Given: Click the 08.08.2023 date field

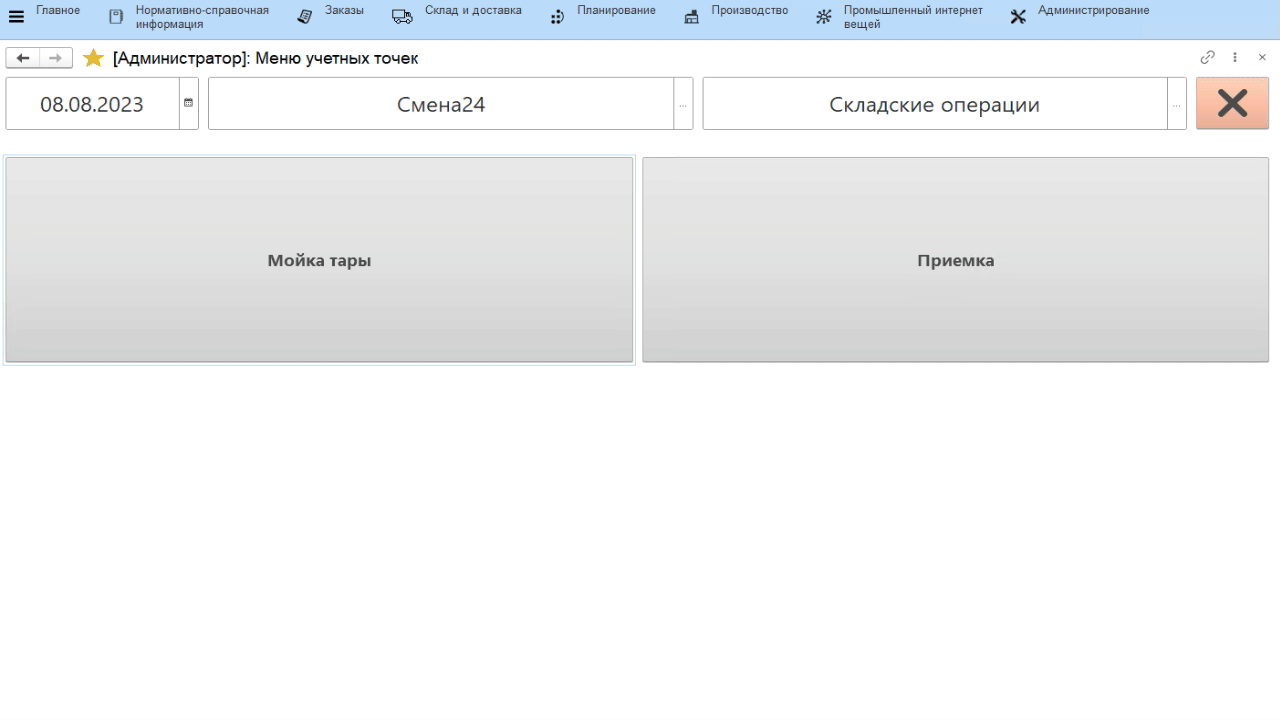Looking at the screenshot, I should click(x=92, y=104).
